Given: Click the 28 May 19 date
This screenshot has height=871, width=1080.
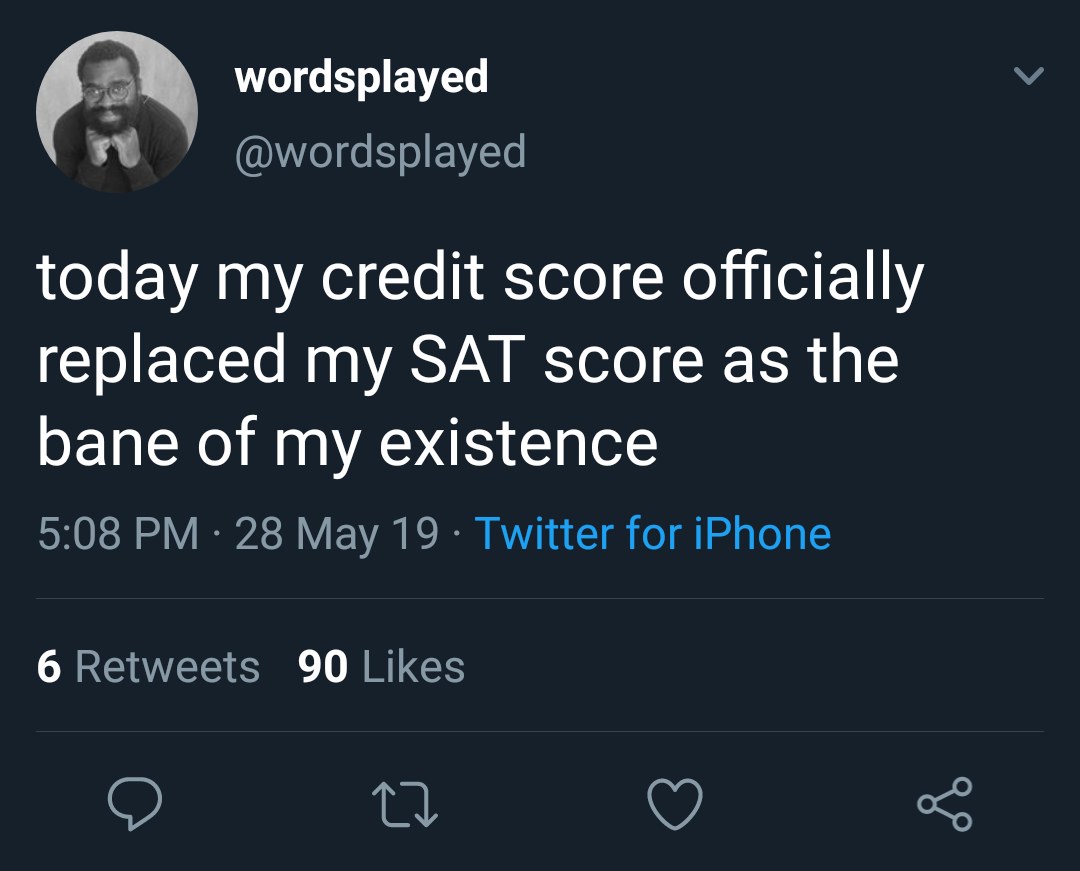Looking at the screenshot, I should point(337,534).
